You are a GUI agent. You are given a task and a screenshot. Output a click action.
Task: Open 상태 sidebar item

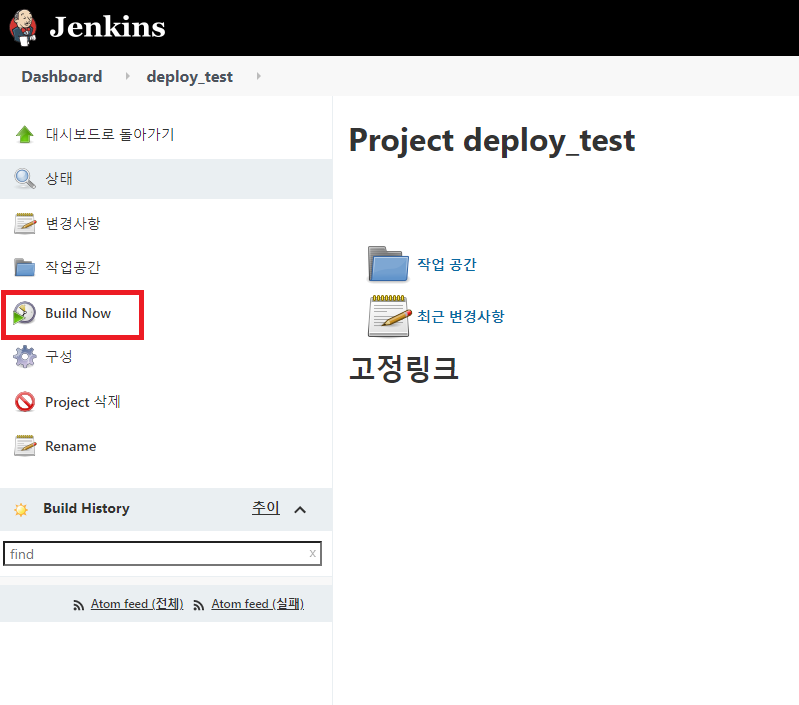[x=59, y=178]
